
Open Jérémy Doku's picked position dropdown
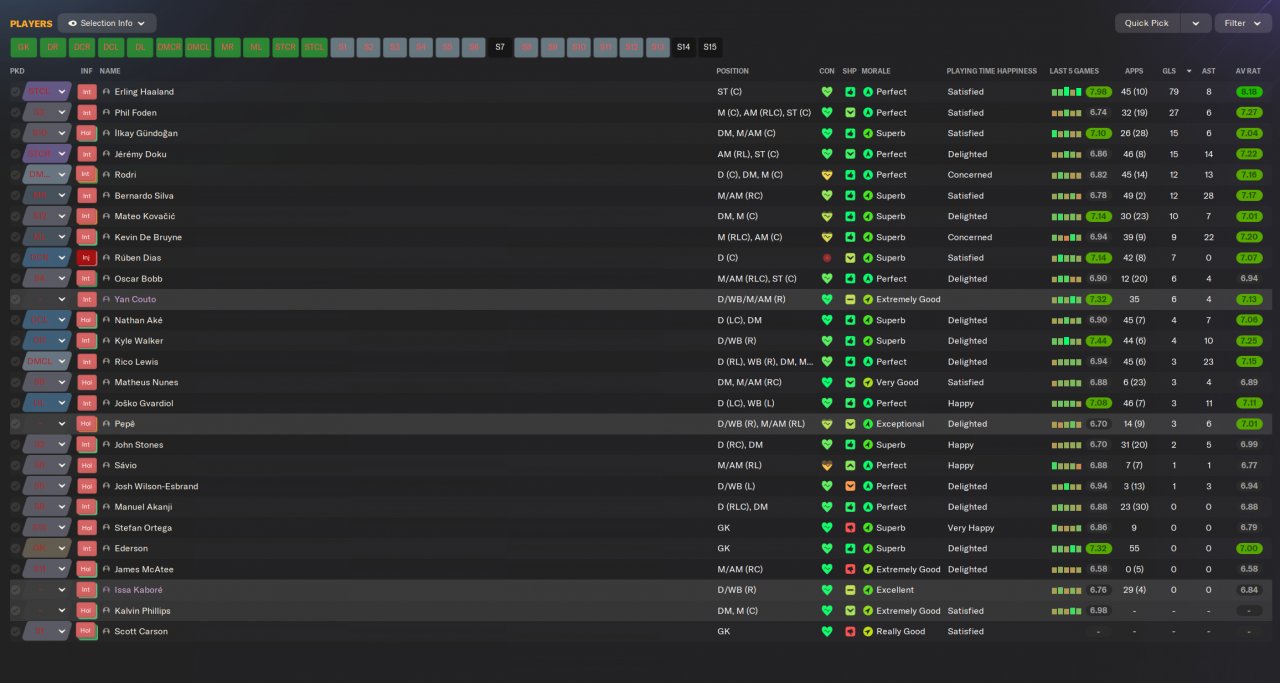pos(47,154)
